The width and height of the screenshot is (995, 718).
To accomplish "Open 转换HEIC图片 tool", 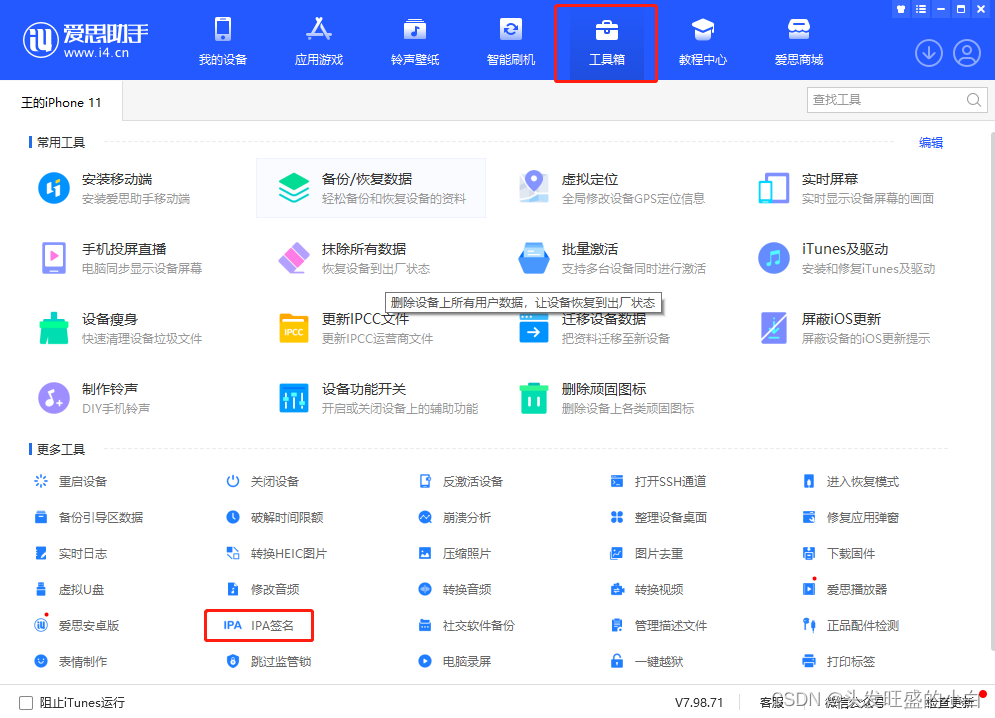I will [x=277, y=554].
